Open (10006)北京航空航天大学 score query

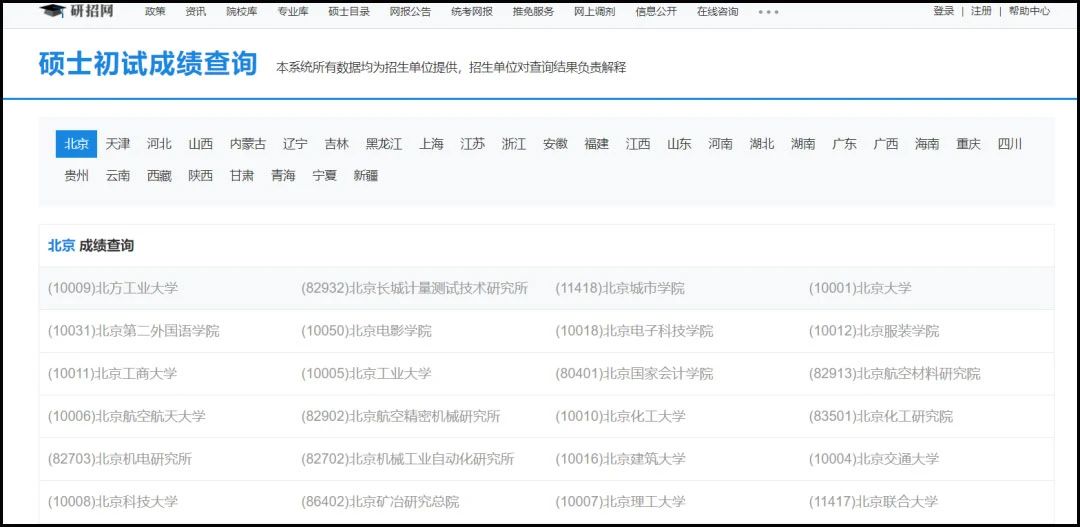[126, 416]
